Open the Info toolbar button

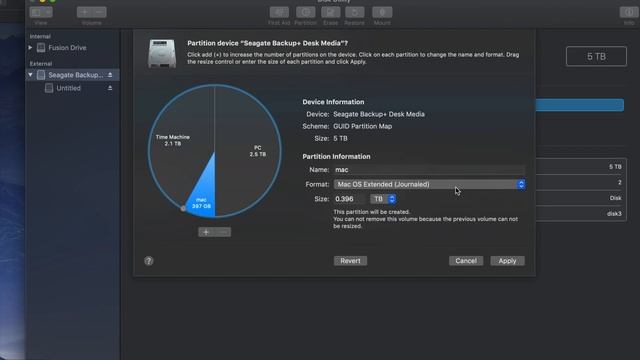tap(629, 12)
